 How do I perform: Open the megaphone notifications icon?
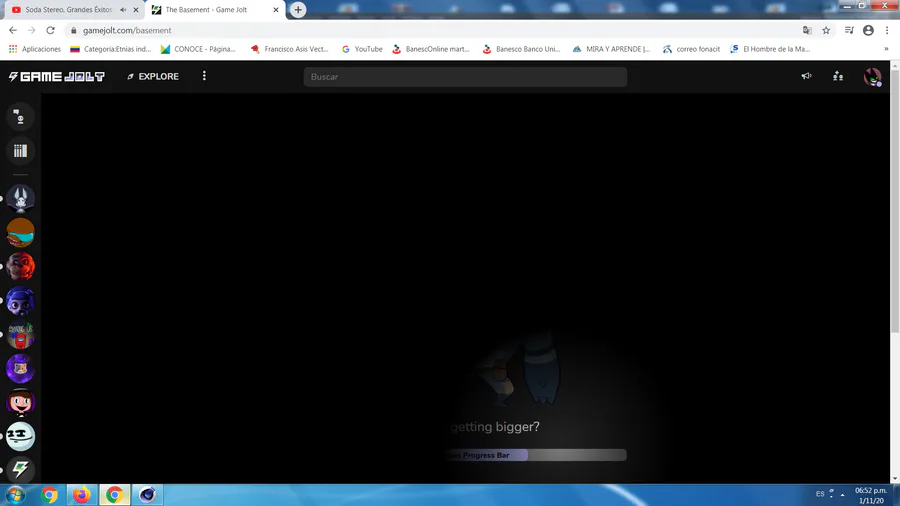coord(806,76)
